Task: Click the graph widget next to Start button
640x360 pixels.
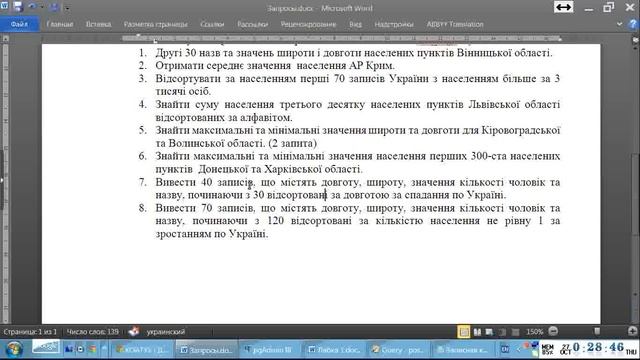Action: pyautogui.click(x=46, y=347)
